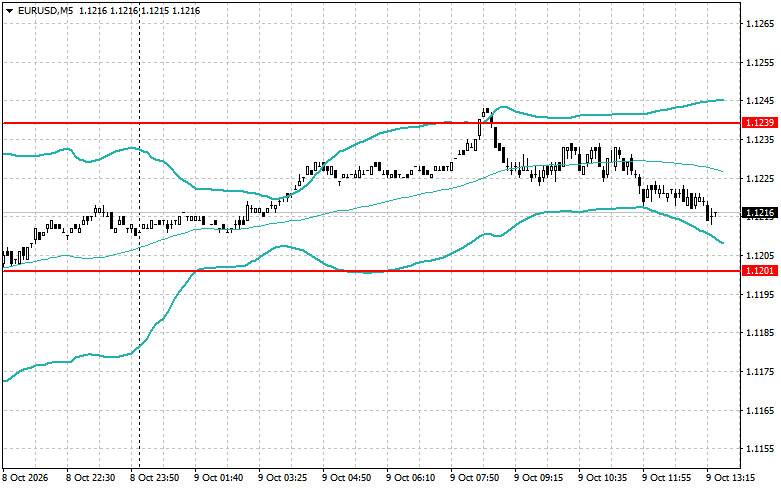Image resolution: width=781 pixels, height=489 pixels.
Task: Click the 1.1165 price scale value
Action: (x=760, y=411)
